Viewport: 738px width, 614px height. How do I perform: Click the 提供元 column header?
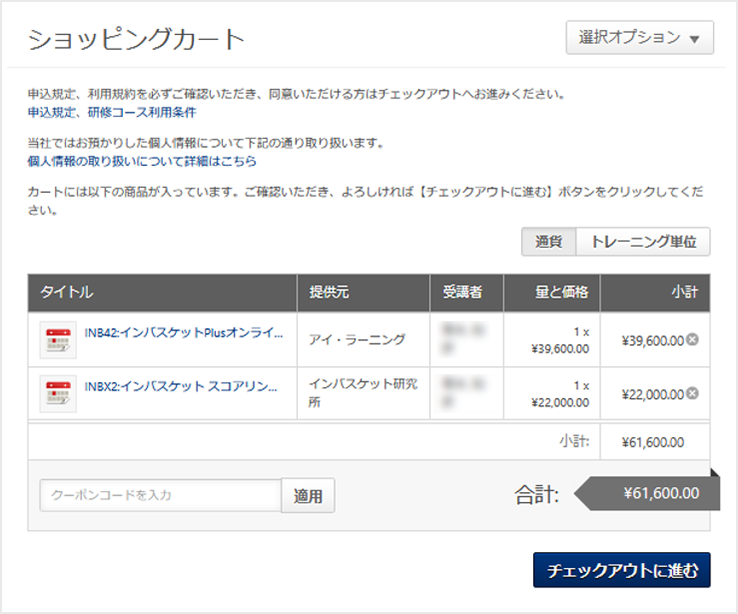pyautogui.click(x=329, y=292)
